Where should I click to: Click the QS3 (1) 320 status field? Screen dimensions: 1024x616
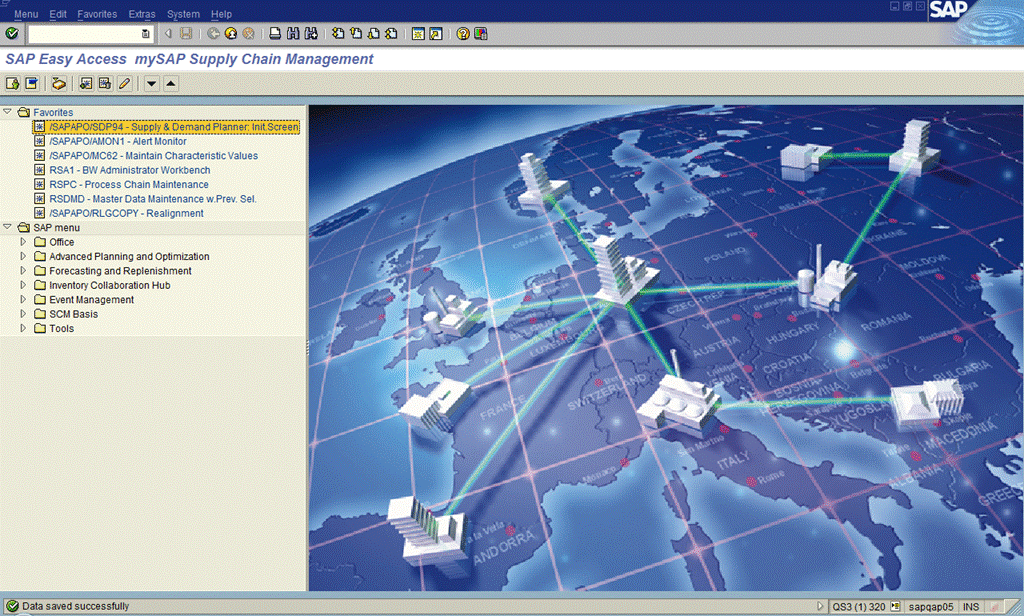click(x=859, y=607)
